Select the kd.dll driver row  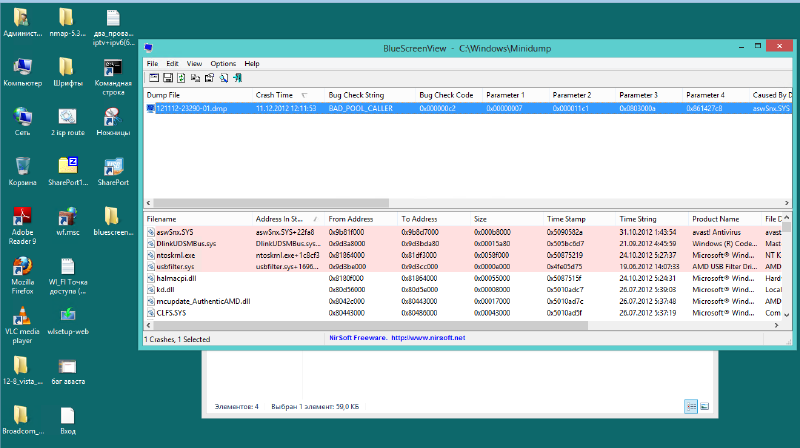(463, 290)
